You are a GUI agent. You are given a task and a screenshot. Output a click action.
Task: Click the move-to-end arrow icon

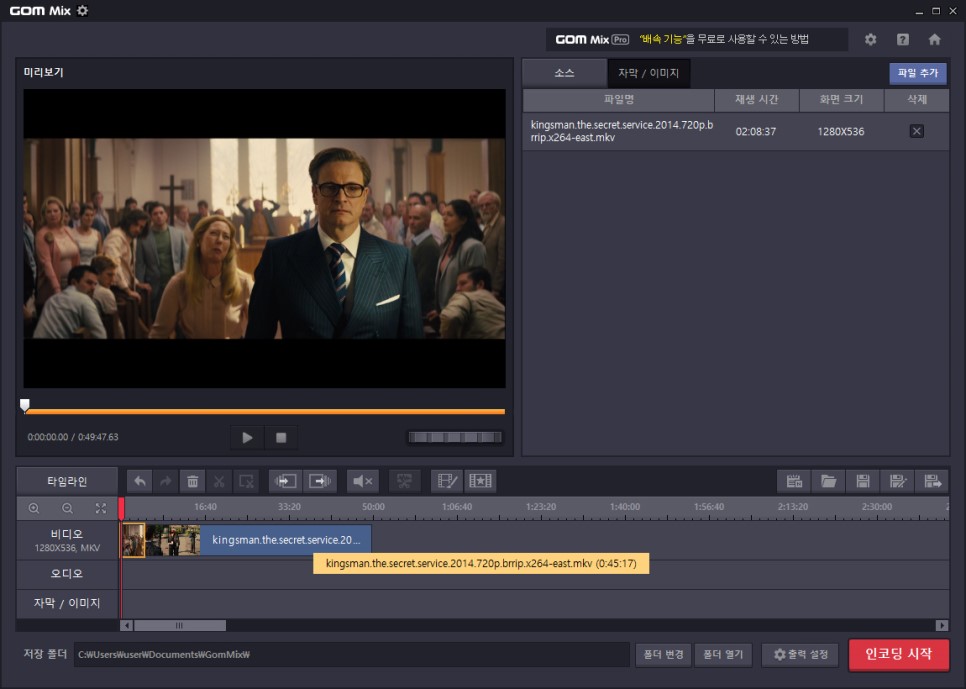(320, 481)
